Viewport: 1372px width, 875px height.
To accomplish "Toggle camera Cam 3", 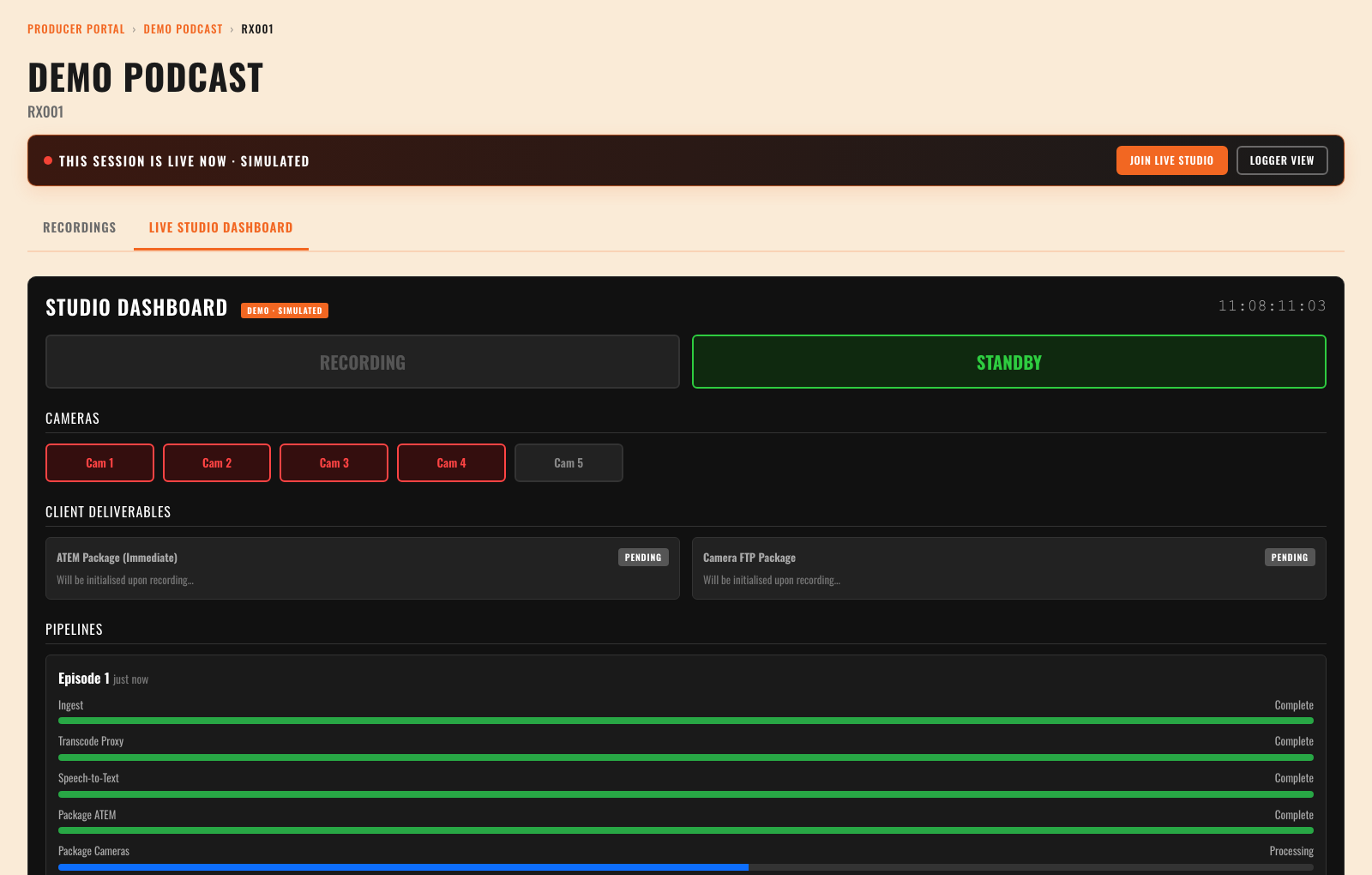I will point(334,463).
